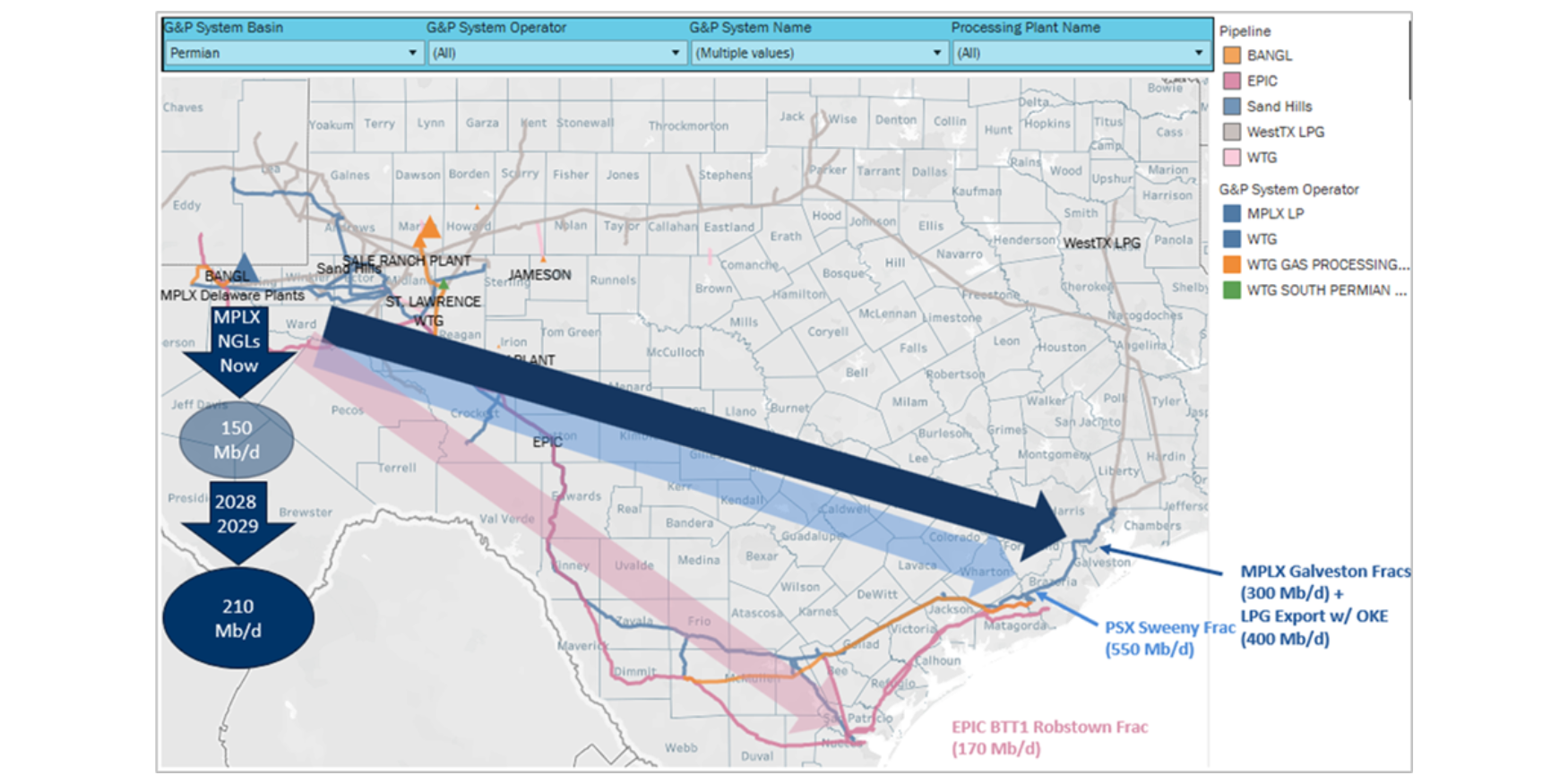Click Throckmorton county on map
This screenshot has height=784, width=1568.
coord(688,126)
